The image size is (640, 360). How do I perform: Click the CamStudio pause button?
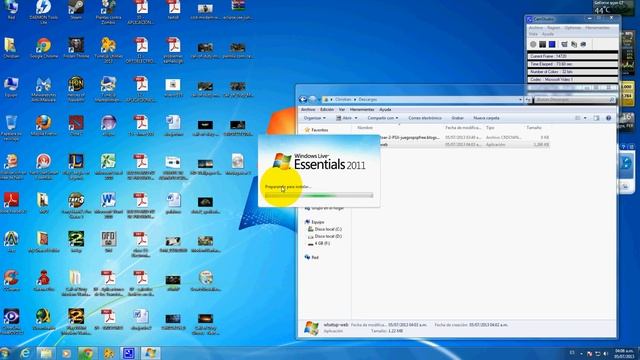tap(542, 44)
